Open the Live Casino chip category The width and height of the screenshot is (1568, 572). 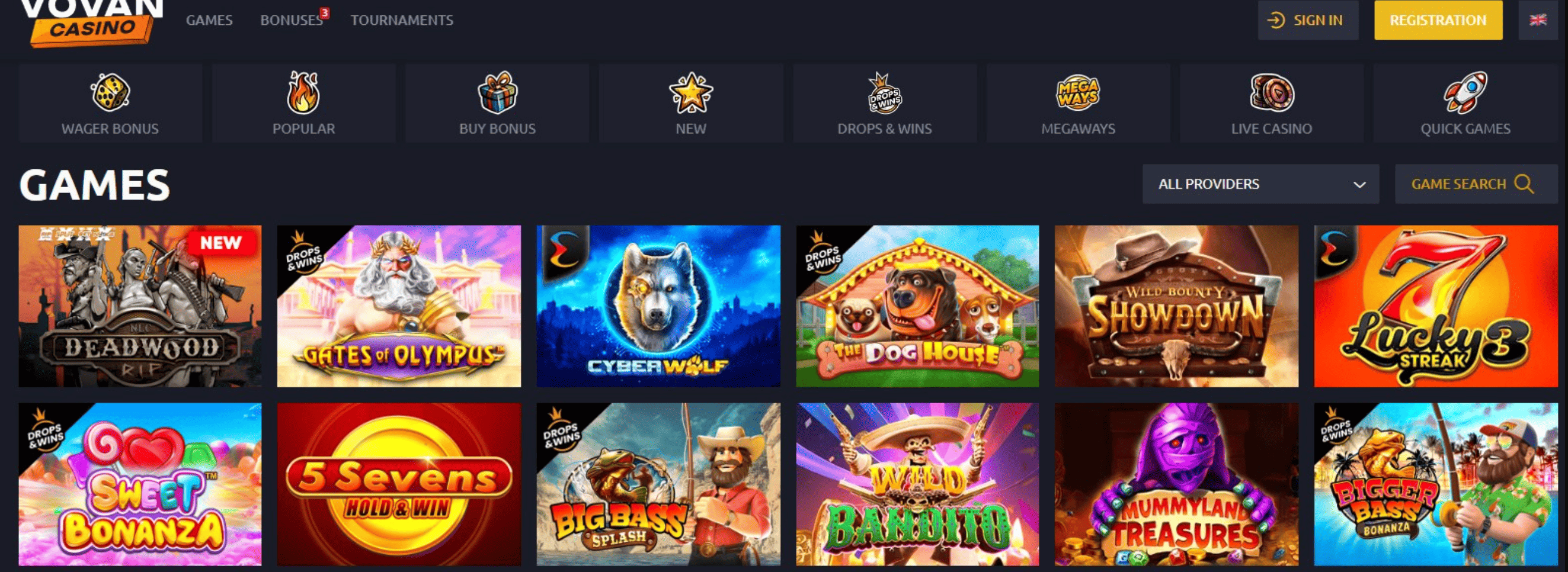1272,103
